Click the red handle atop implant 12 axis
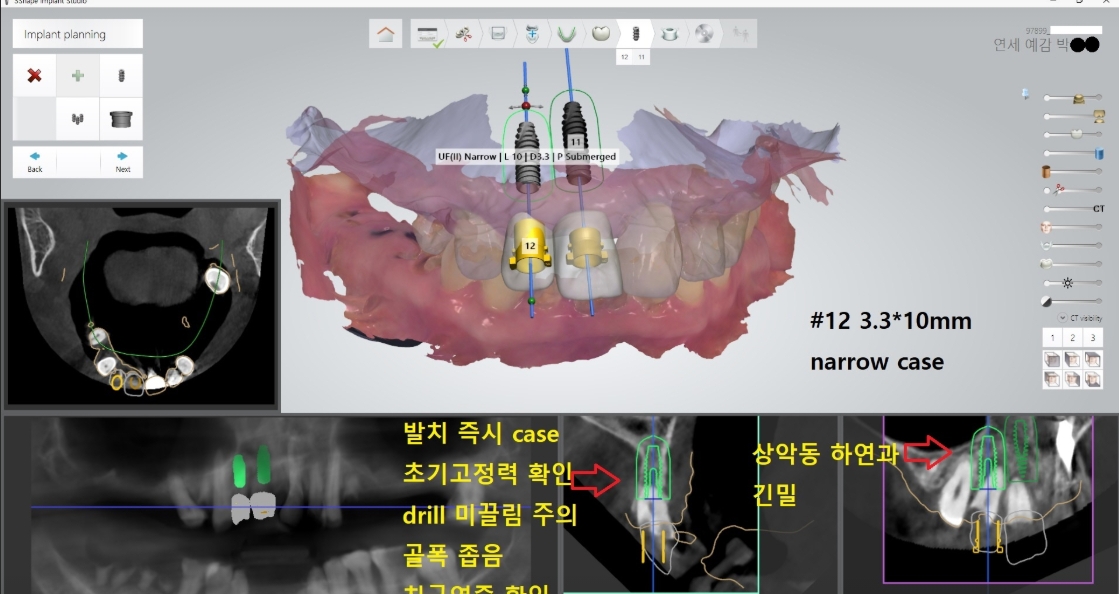This screenshot has height=594, width=1119. (526, 106)
